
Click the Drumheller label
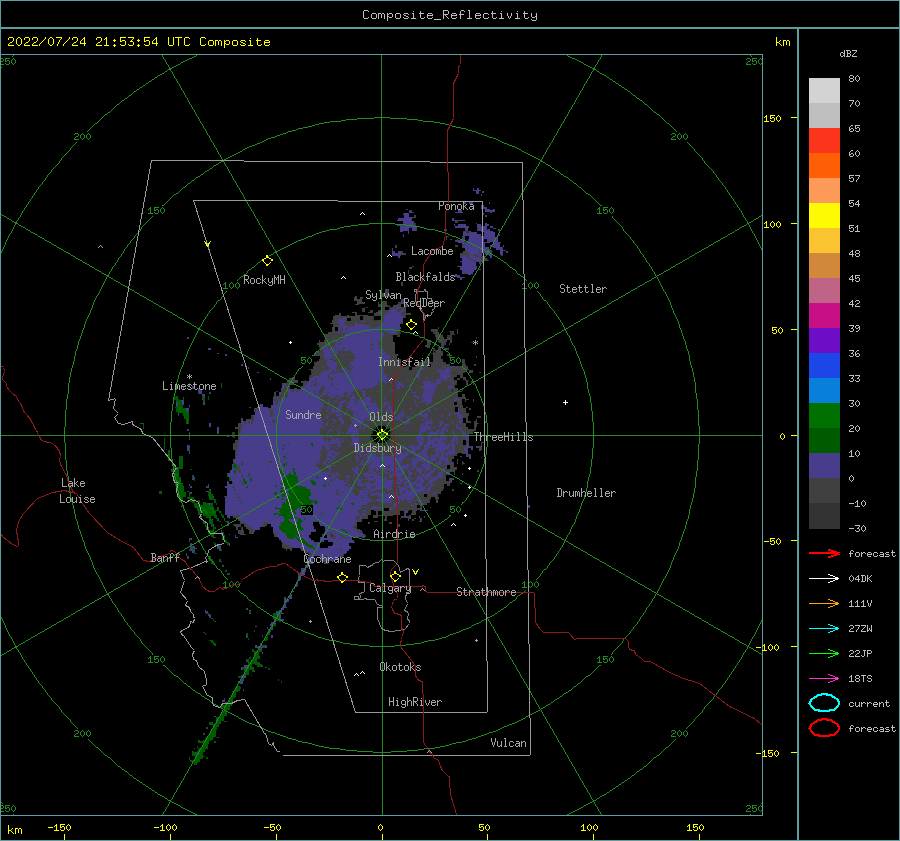coord(586,493)
